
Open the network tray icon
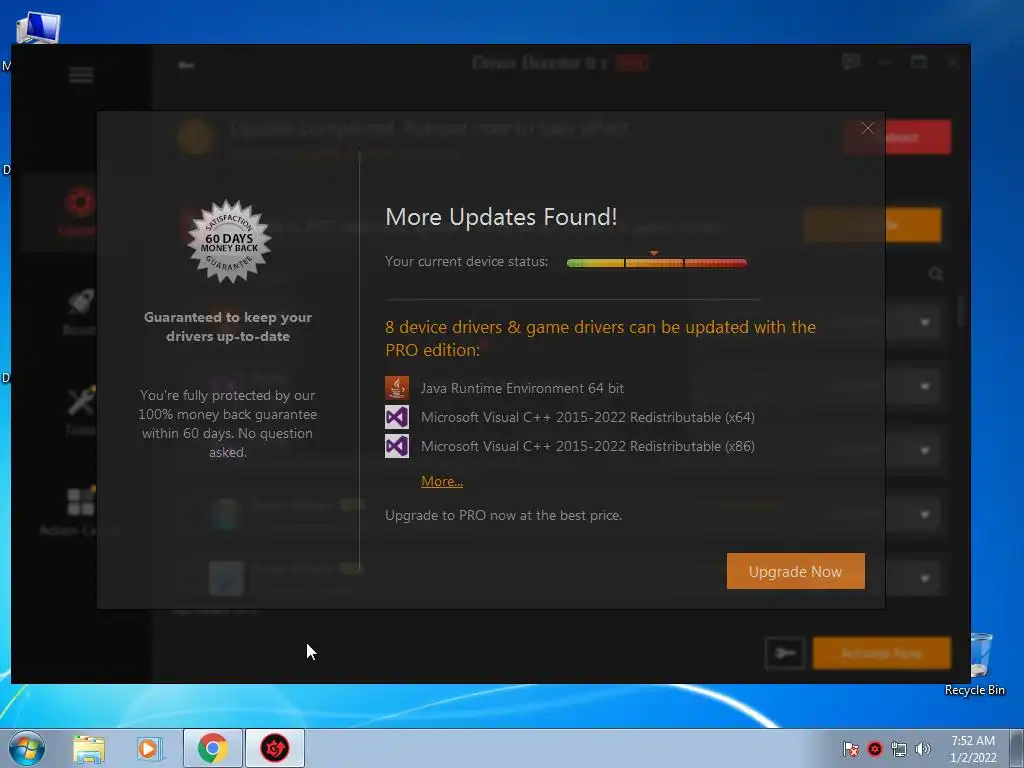point(899,749)
